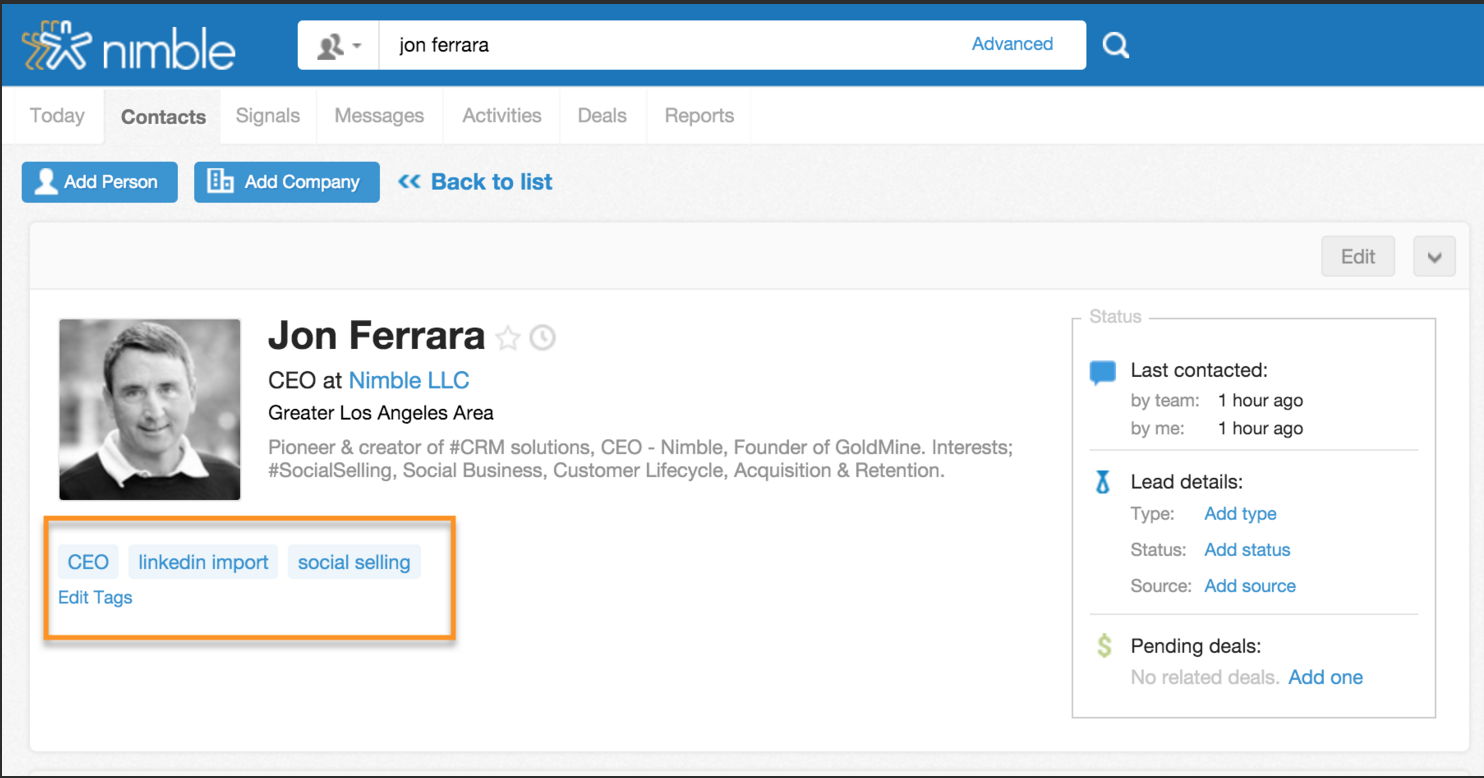Click Add status for the lead
The height and width of the screenshot is (778, 1484).
[x=1247, y=550]
